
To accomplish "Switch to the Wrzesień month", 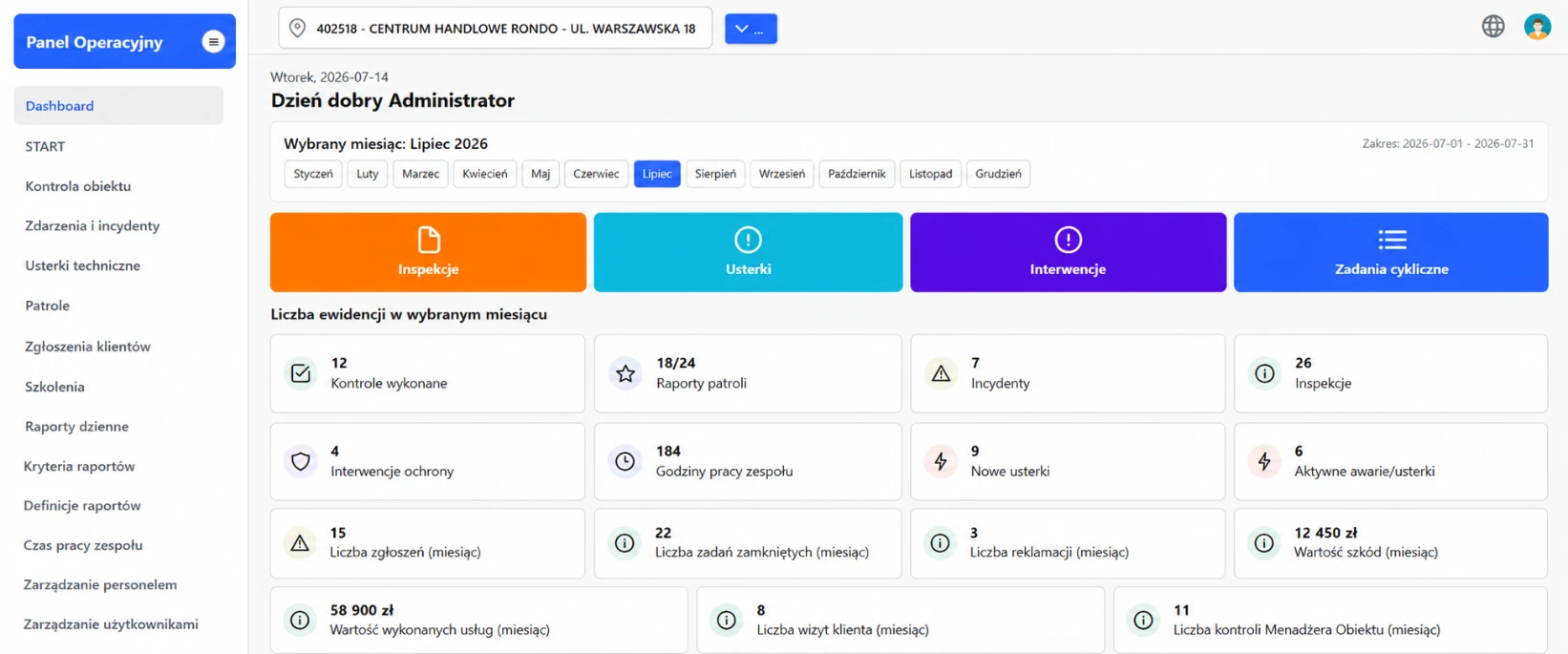I will pos(782,174).
